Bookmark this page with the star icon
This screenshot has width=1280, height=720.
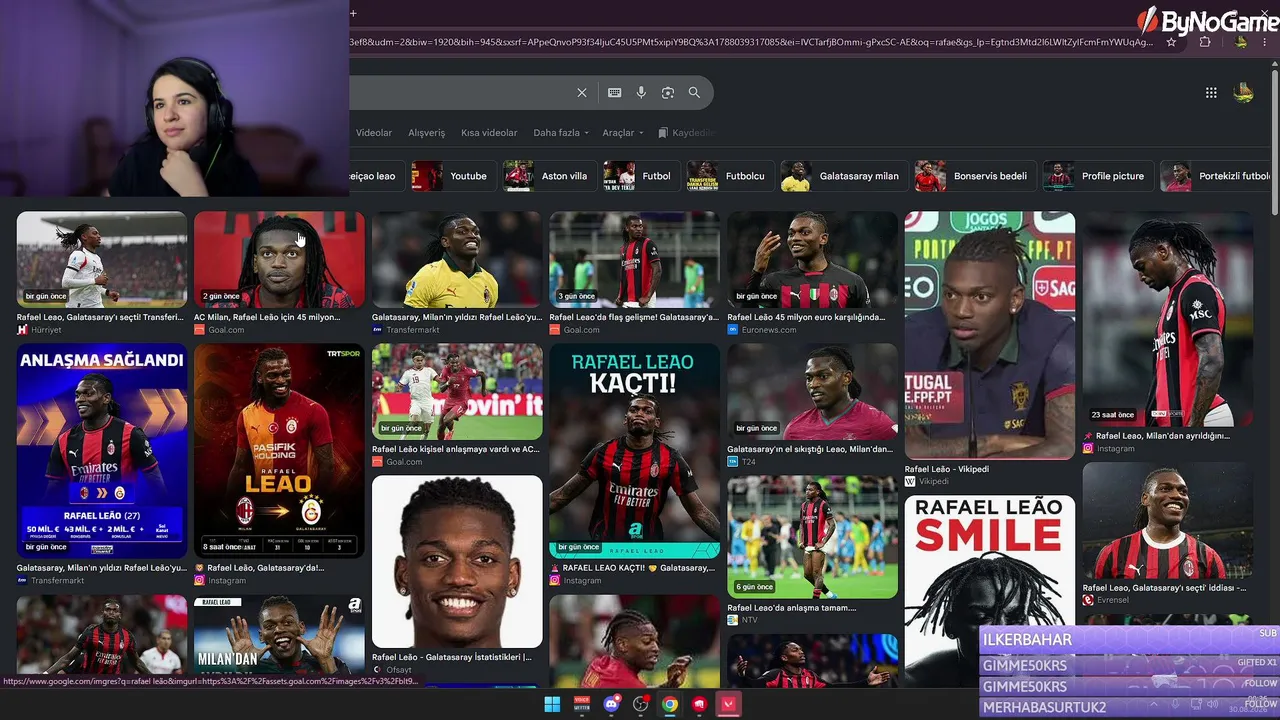click(1171, 42)
